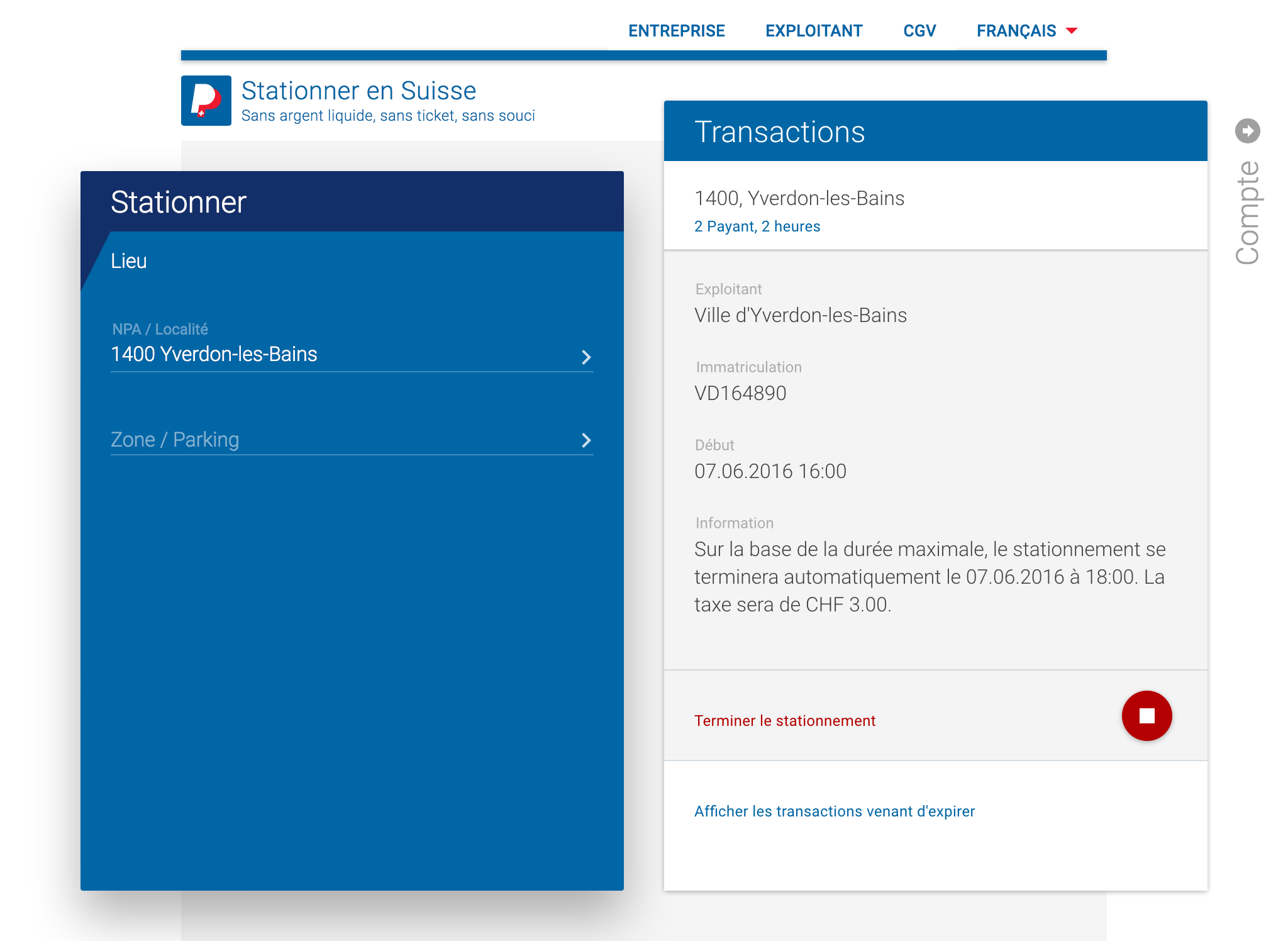This screenshot has width=1288, height=941.
Task: Click the Stationner panel header
Action: 352,201
